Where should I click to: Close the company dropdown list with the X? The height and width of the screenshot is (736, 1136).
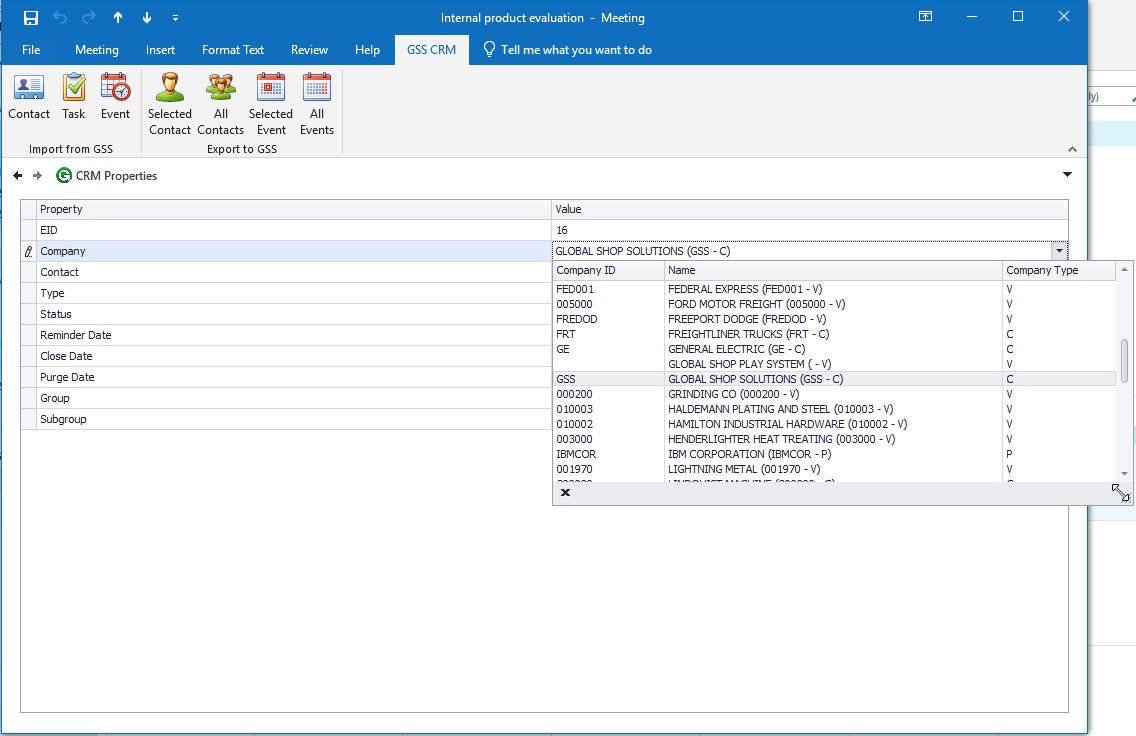[565, 493]
